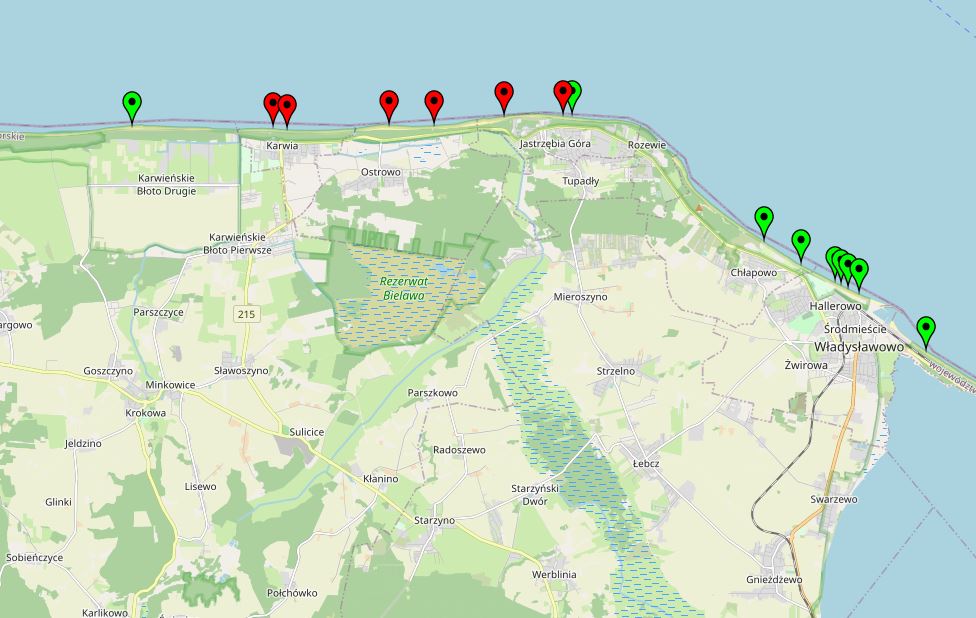Select the Władysławowo town label

click(x=859, y=346)
